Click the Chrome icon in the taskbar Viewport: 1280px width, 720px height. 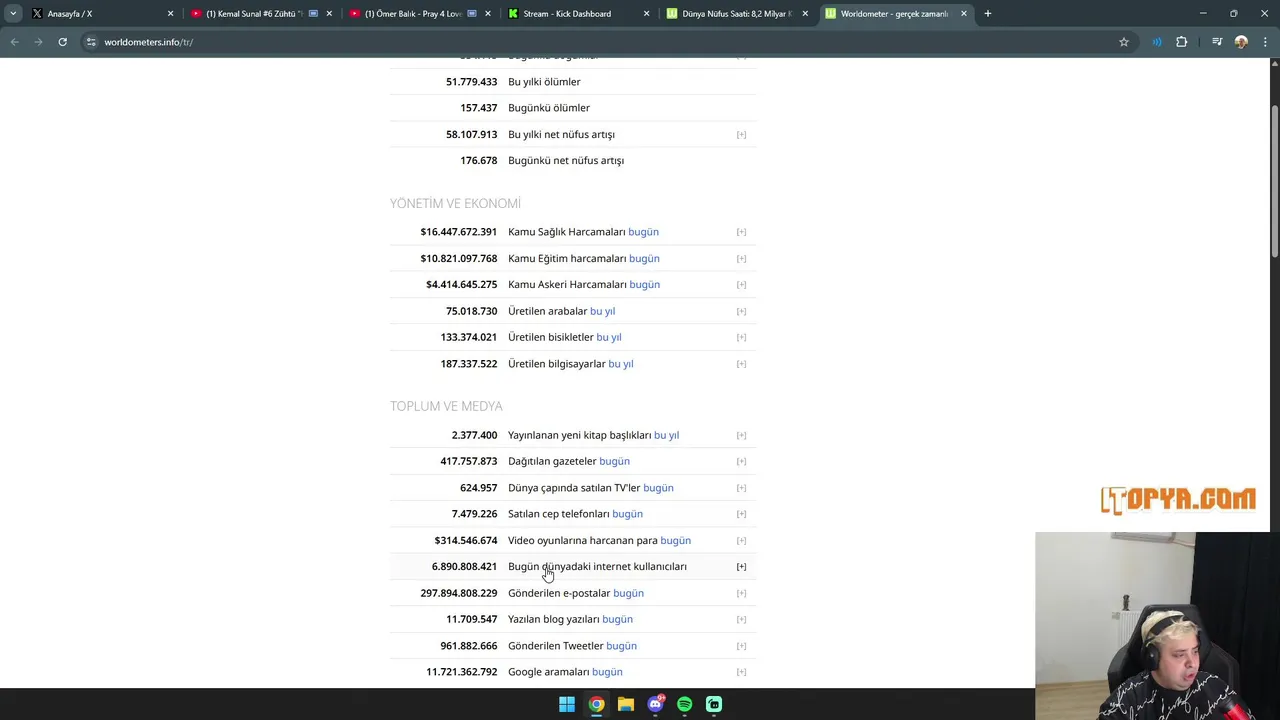596,704
